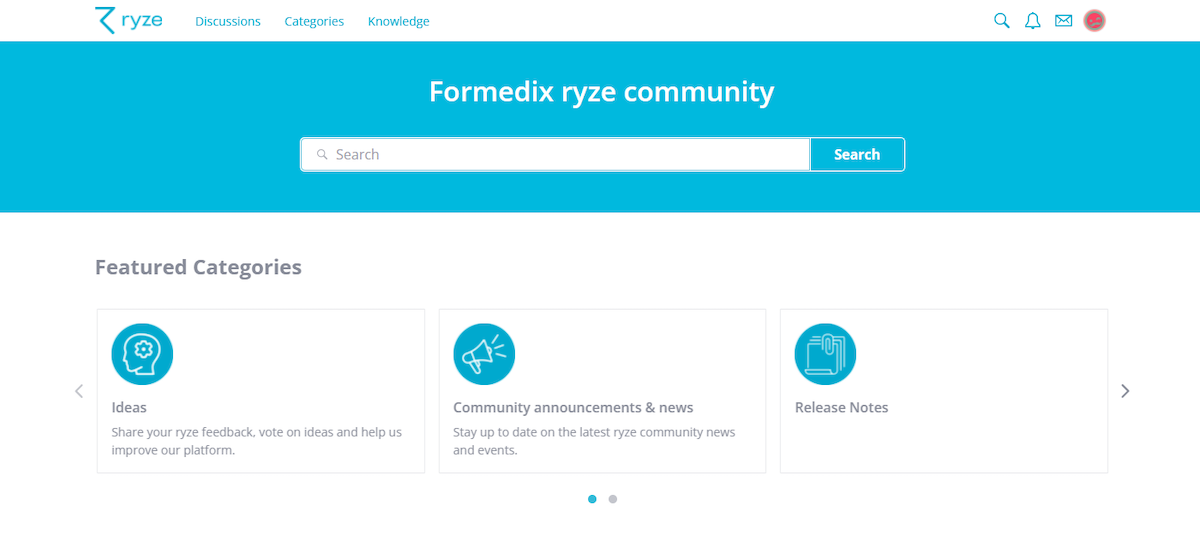Go to the next carousel slide arrow

(1125, 391)
